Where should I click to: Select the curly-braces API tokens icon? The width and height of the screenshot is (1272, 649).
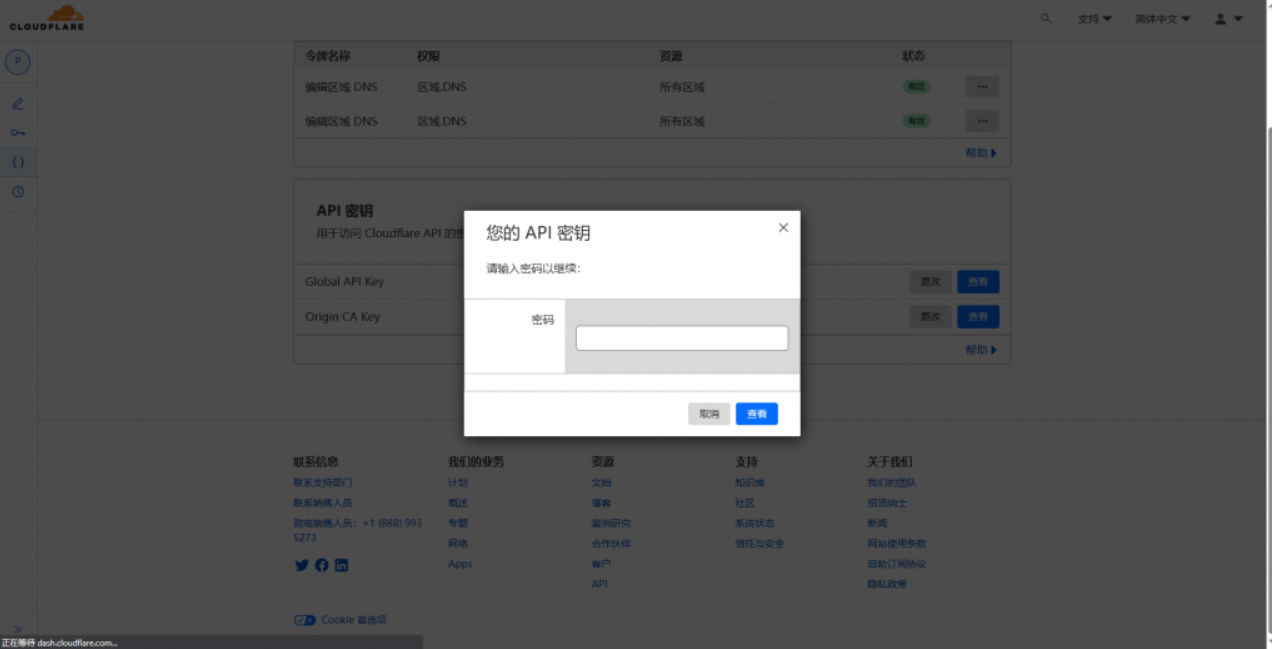[x=18, y=161]
